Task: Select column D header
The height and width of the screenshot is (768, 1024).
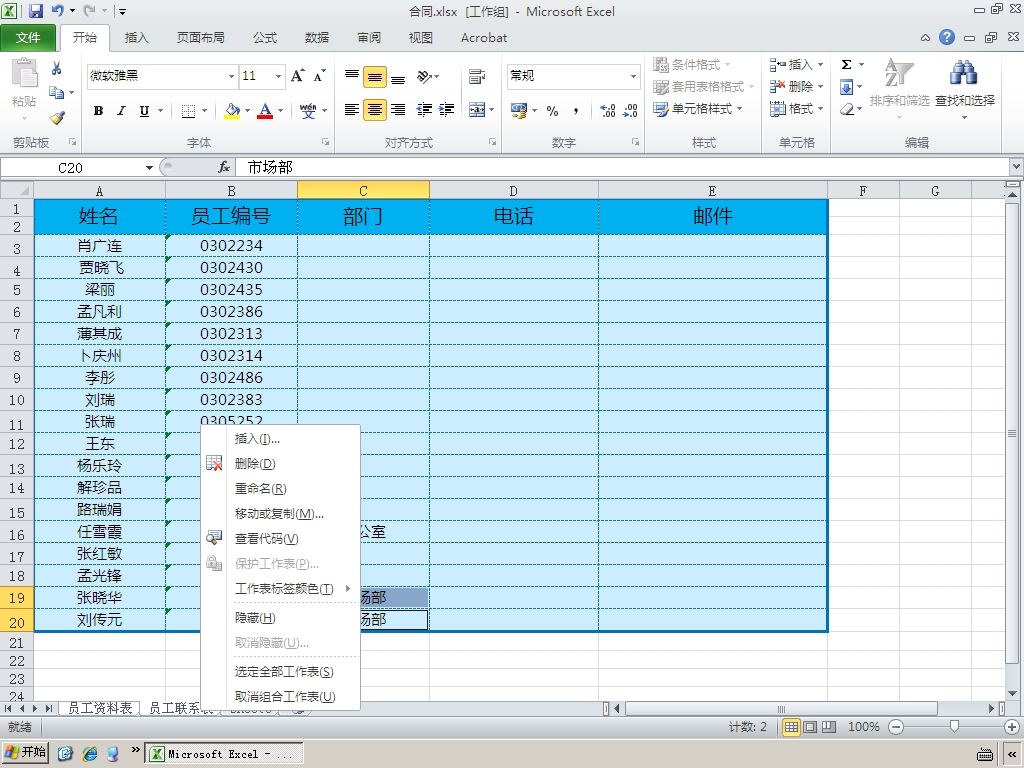Action: click(513, 191)
